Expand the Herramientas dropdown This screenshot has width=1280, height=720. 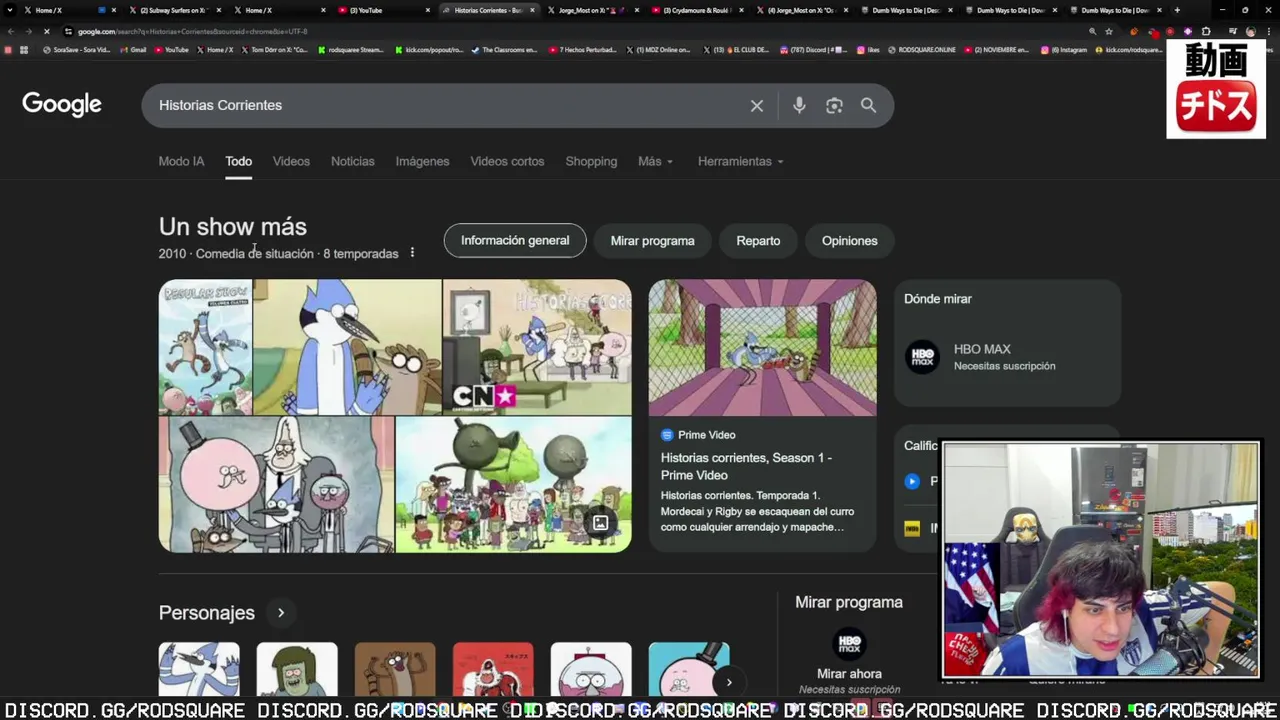[x=740, y=161]
